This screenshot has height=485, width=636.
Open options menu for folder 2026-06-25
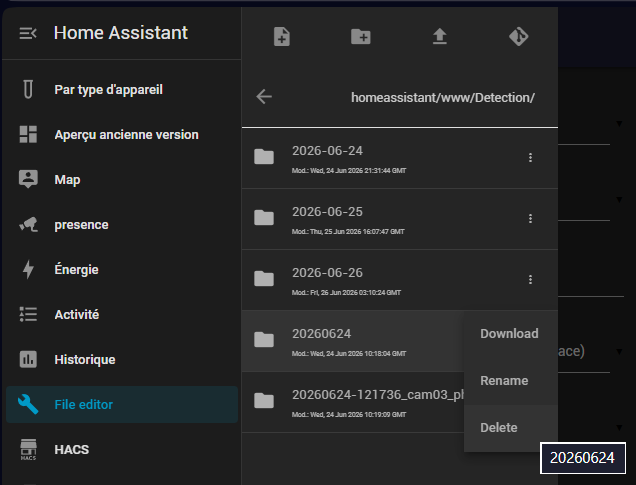tap(530, 219)
